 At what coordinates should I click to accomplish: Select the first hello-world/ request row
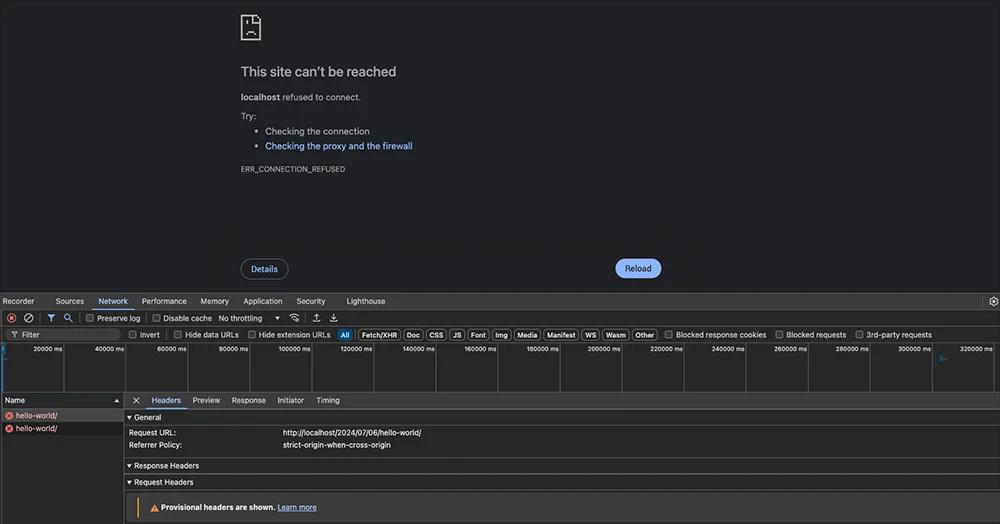62,416
